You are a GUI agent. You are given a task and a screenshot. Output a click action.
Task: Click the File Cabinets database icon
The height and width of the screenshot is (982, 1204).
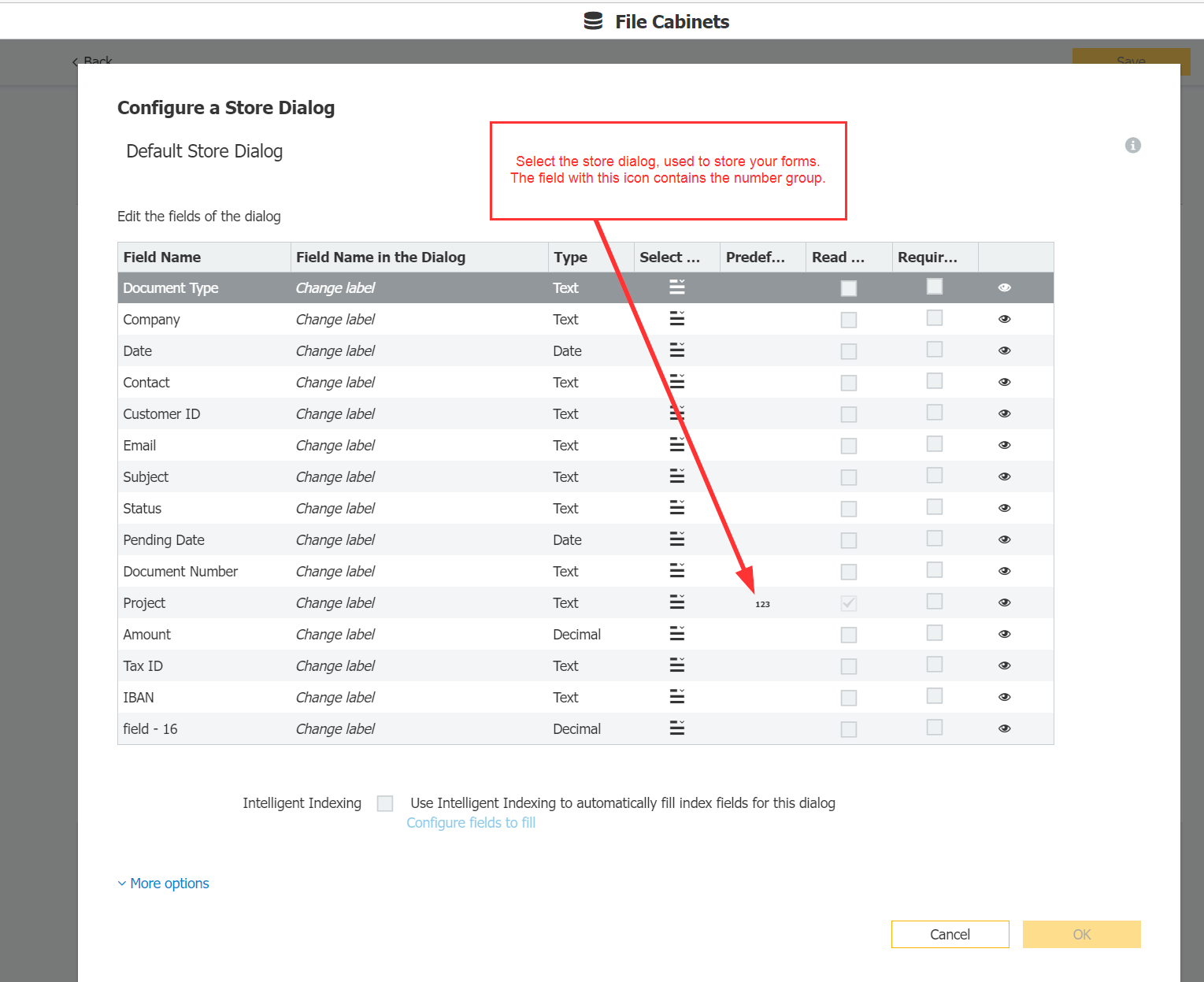click(x=593, y=21)
